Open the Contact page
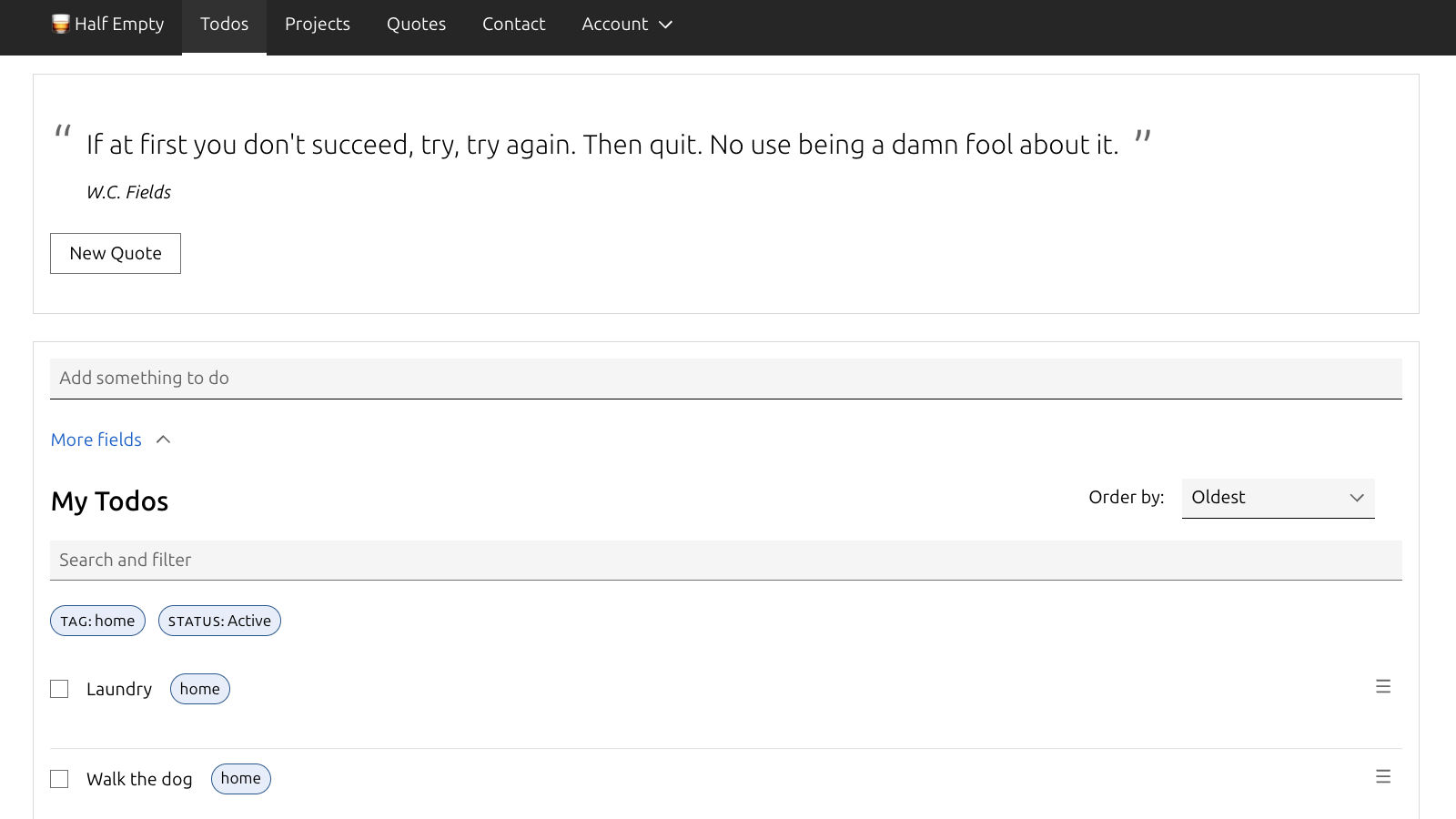 tap(513, 25)
